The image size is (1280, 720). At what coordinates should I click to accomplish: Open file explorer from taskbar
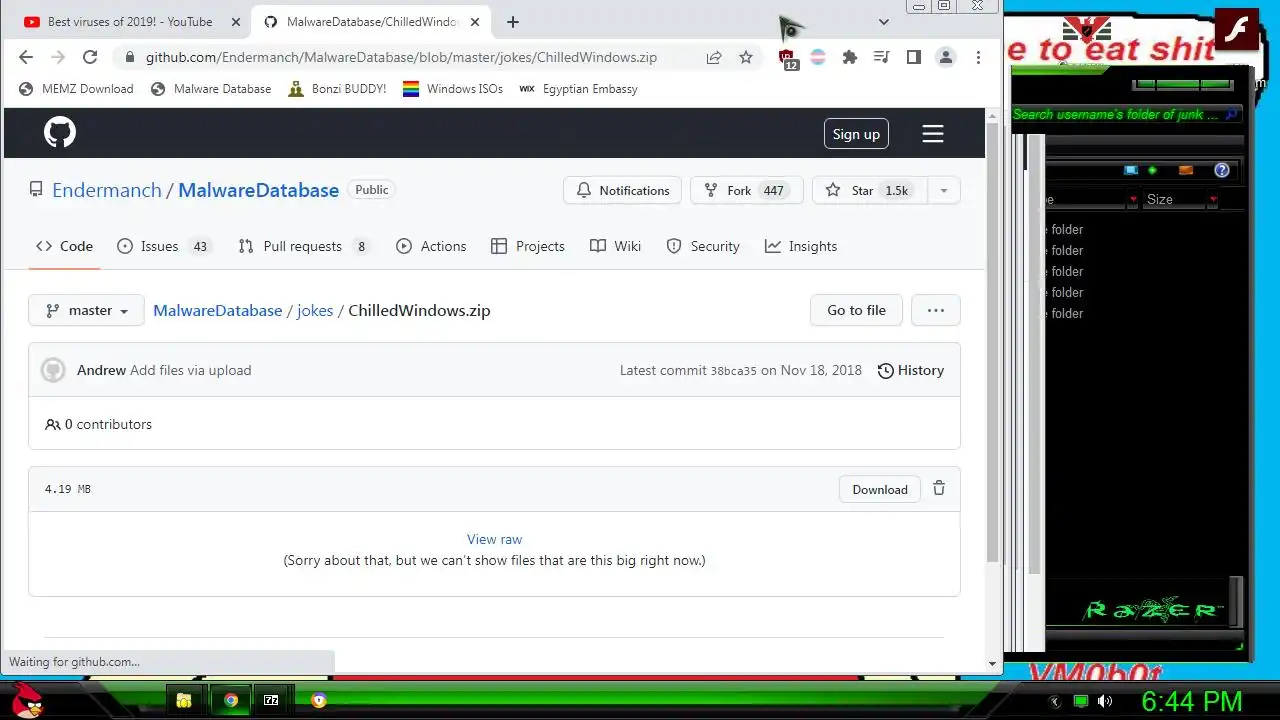coord(184,700)
